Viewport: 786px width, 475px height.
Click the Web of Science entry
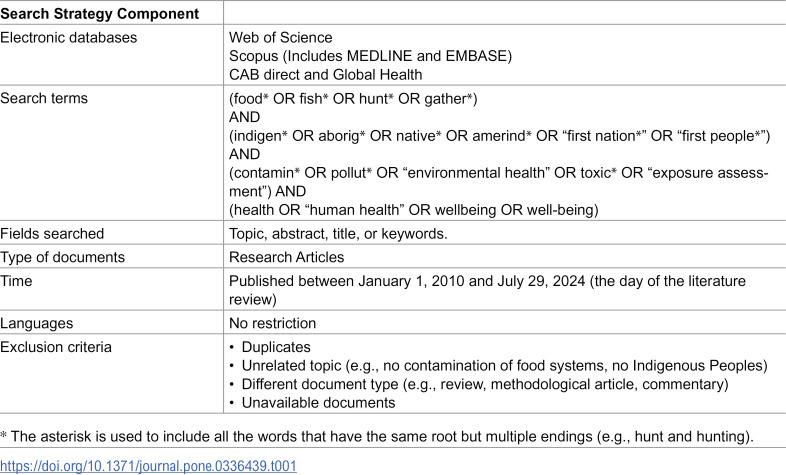(280, 38)
